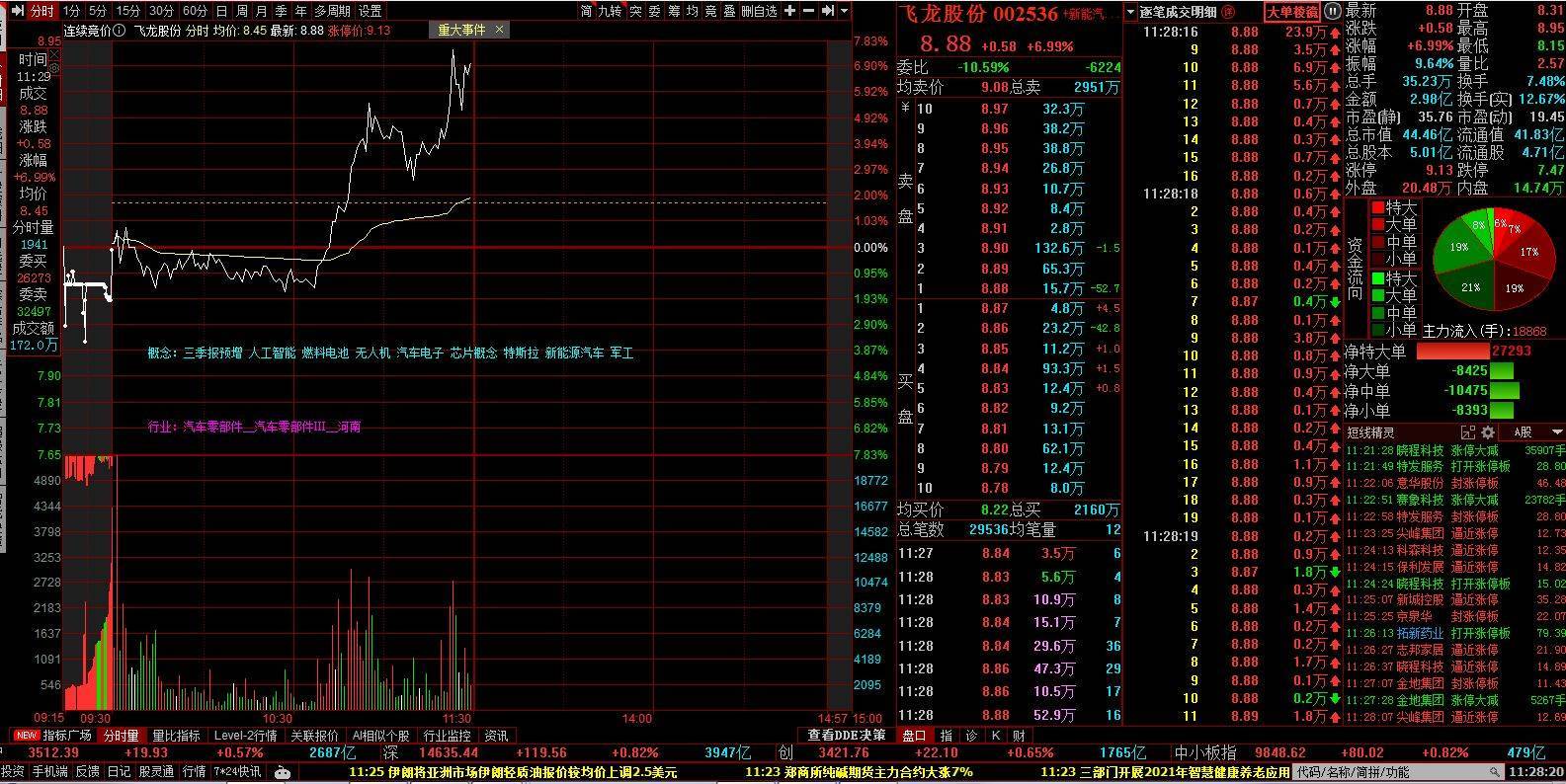1566x784 pixels.
Task: Toggle the 简 simple view button
Action: pos(587,11)
